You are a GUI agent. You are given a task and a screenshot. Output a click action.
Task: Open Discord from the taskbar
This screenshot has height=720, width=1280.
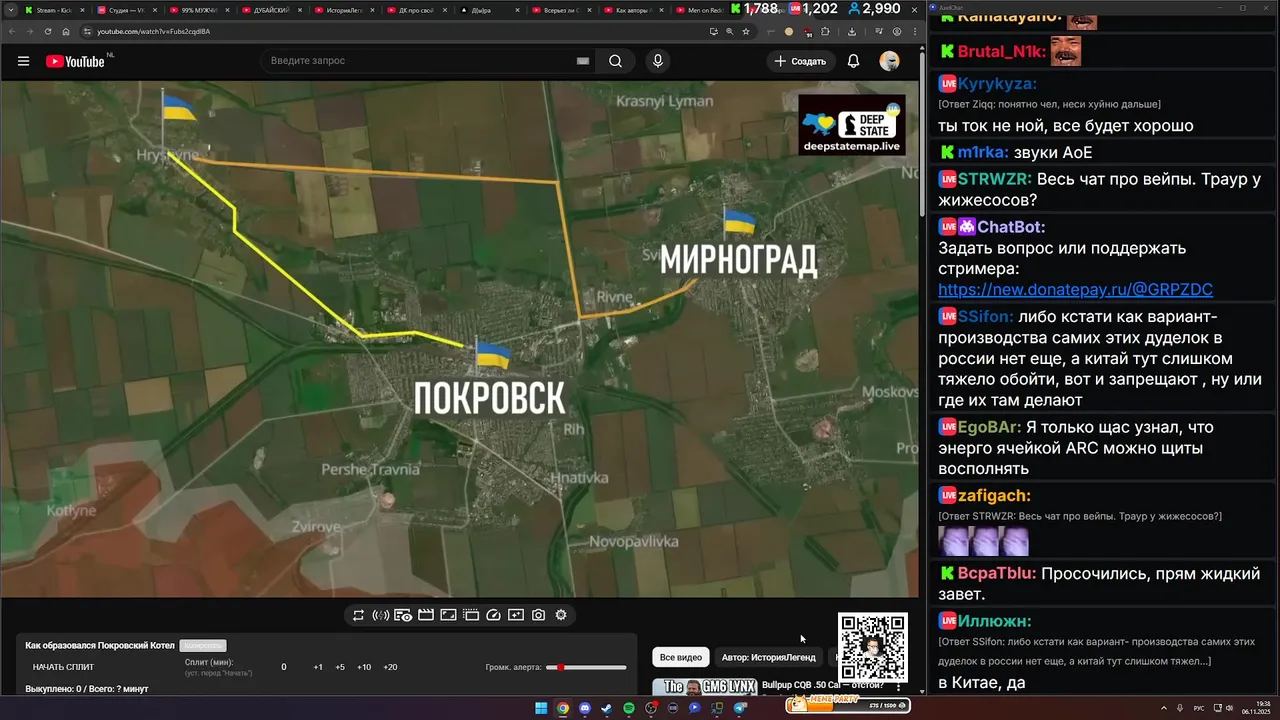tap(585, 708)
